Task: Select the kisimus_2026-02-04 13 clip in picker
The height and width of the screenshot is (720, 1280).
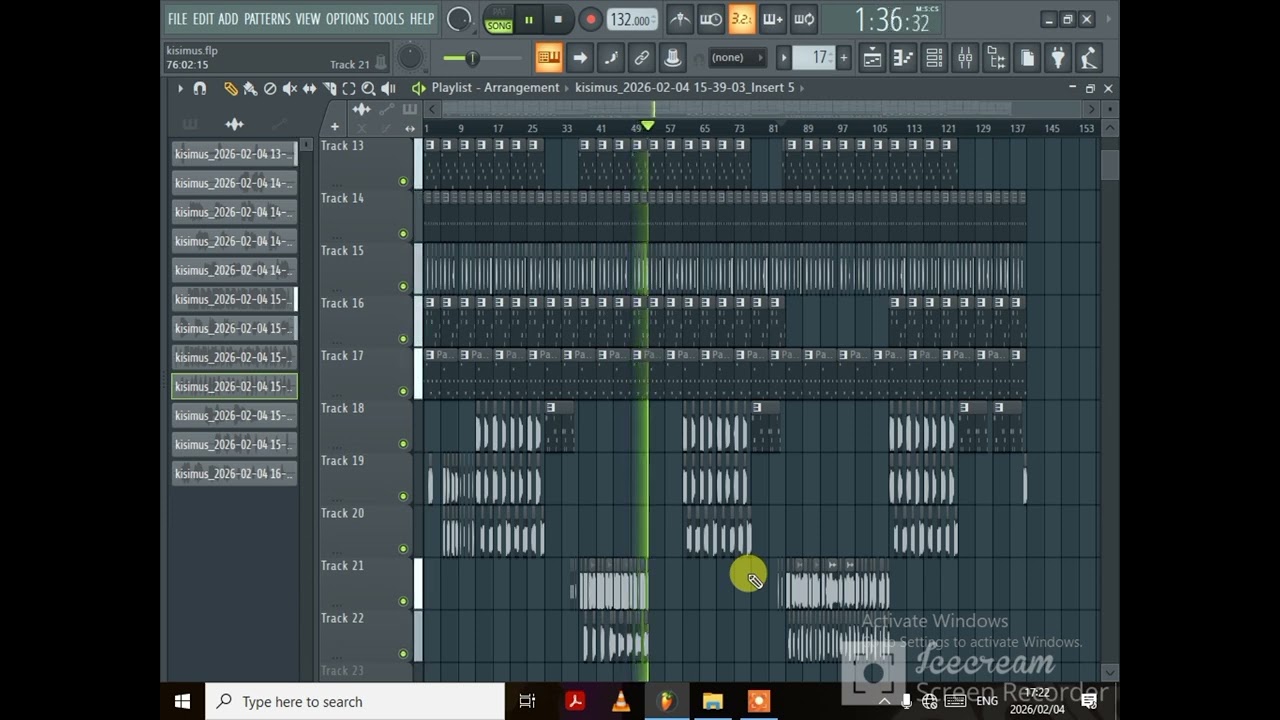Action: [x=234, y=153]
